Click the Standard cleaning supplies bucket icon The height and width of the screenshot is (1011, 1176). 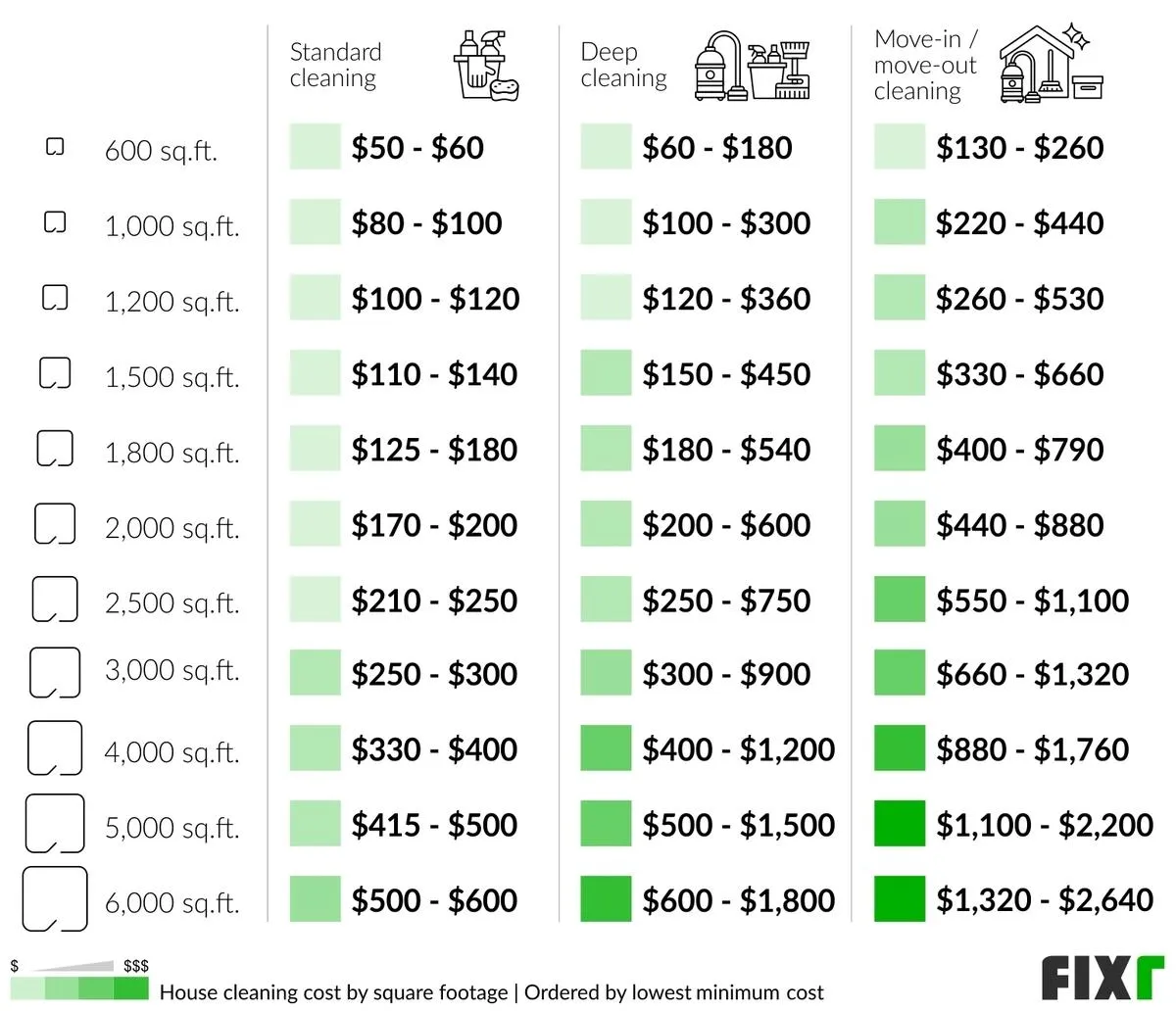point(486,66)
